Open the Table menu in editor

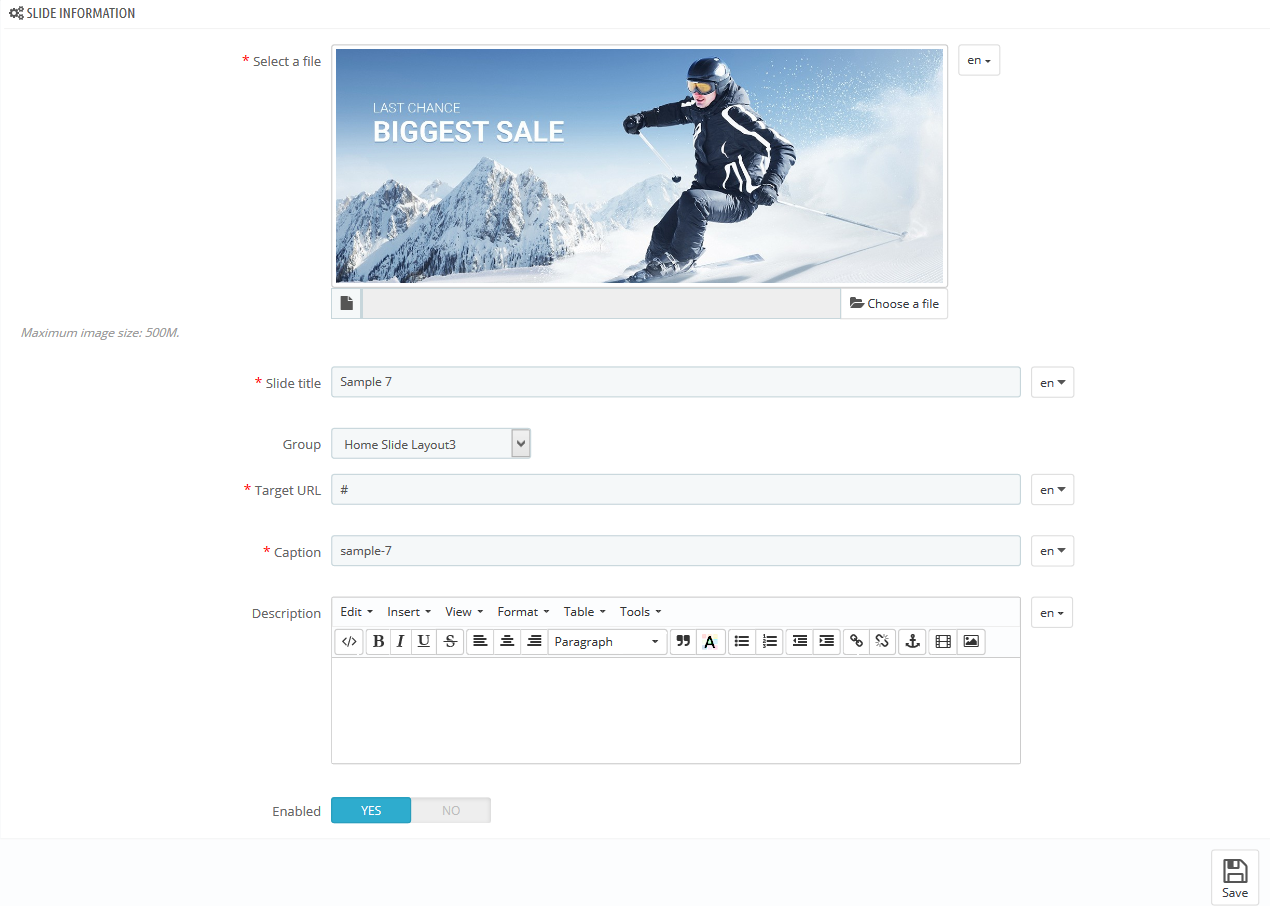584,612
